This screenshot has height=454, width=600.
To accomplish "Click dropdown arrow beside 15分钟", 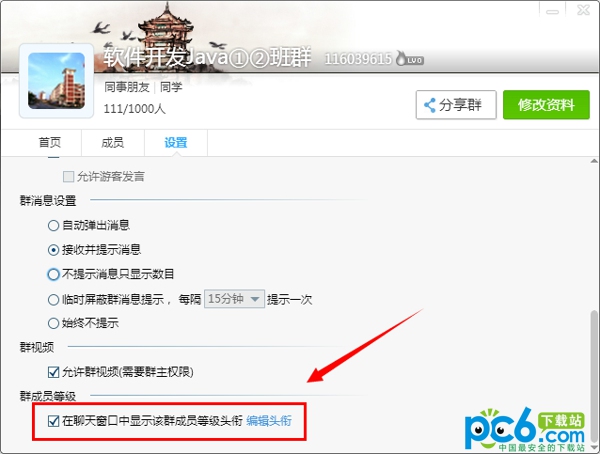I will 255,299.
